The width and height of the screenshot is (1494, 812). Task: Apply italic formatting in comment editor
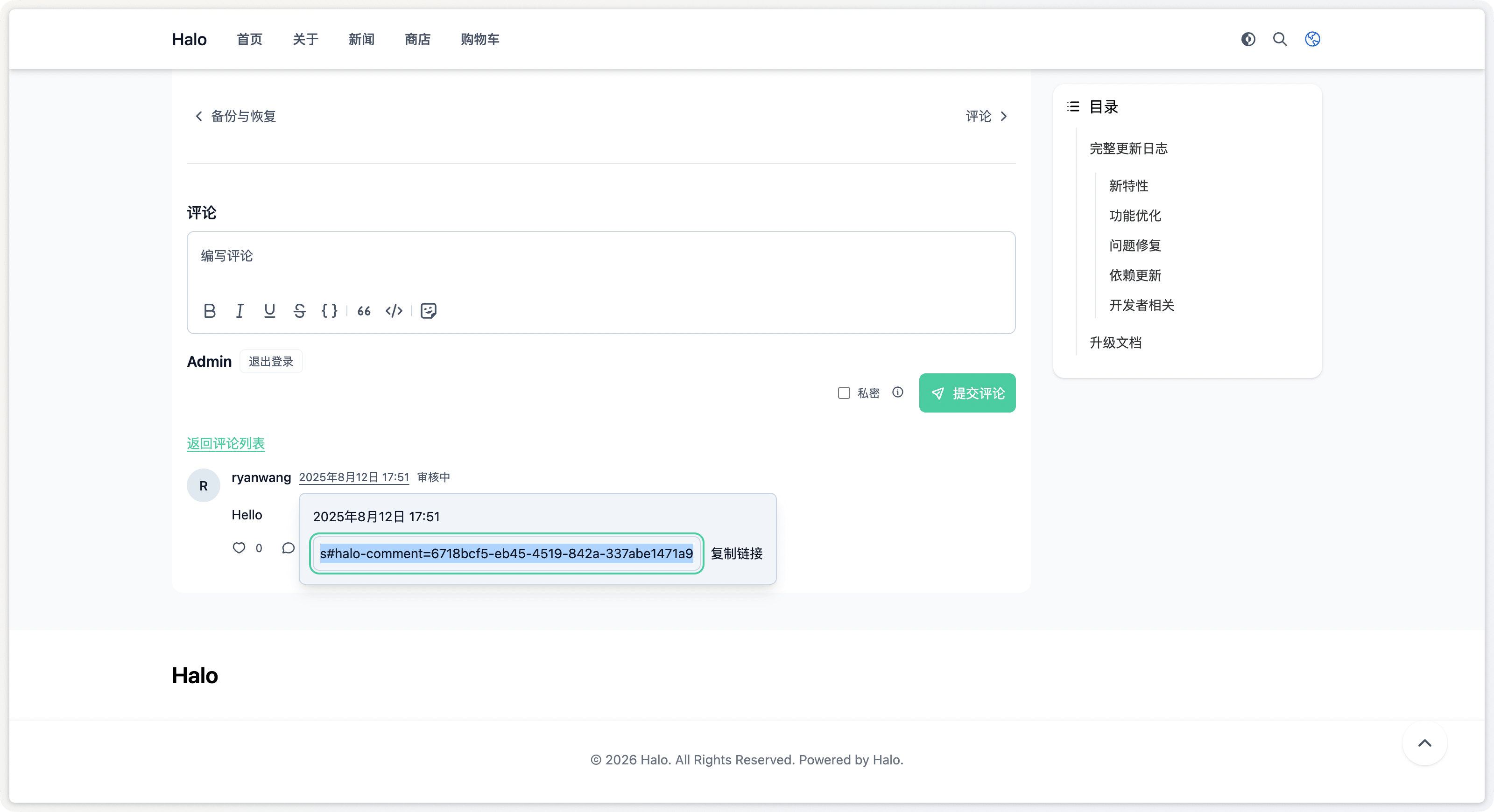click(240, 311)
